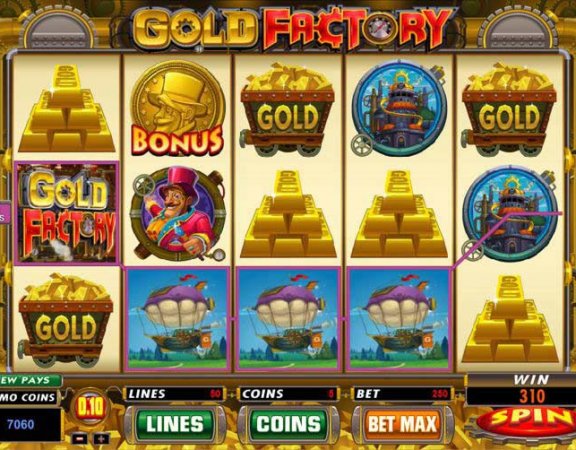Select the gold cart in the bottom-left reel
576x450 pixels.
pos(66,320)
